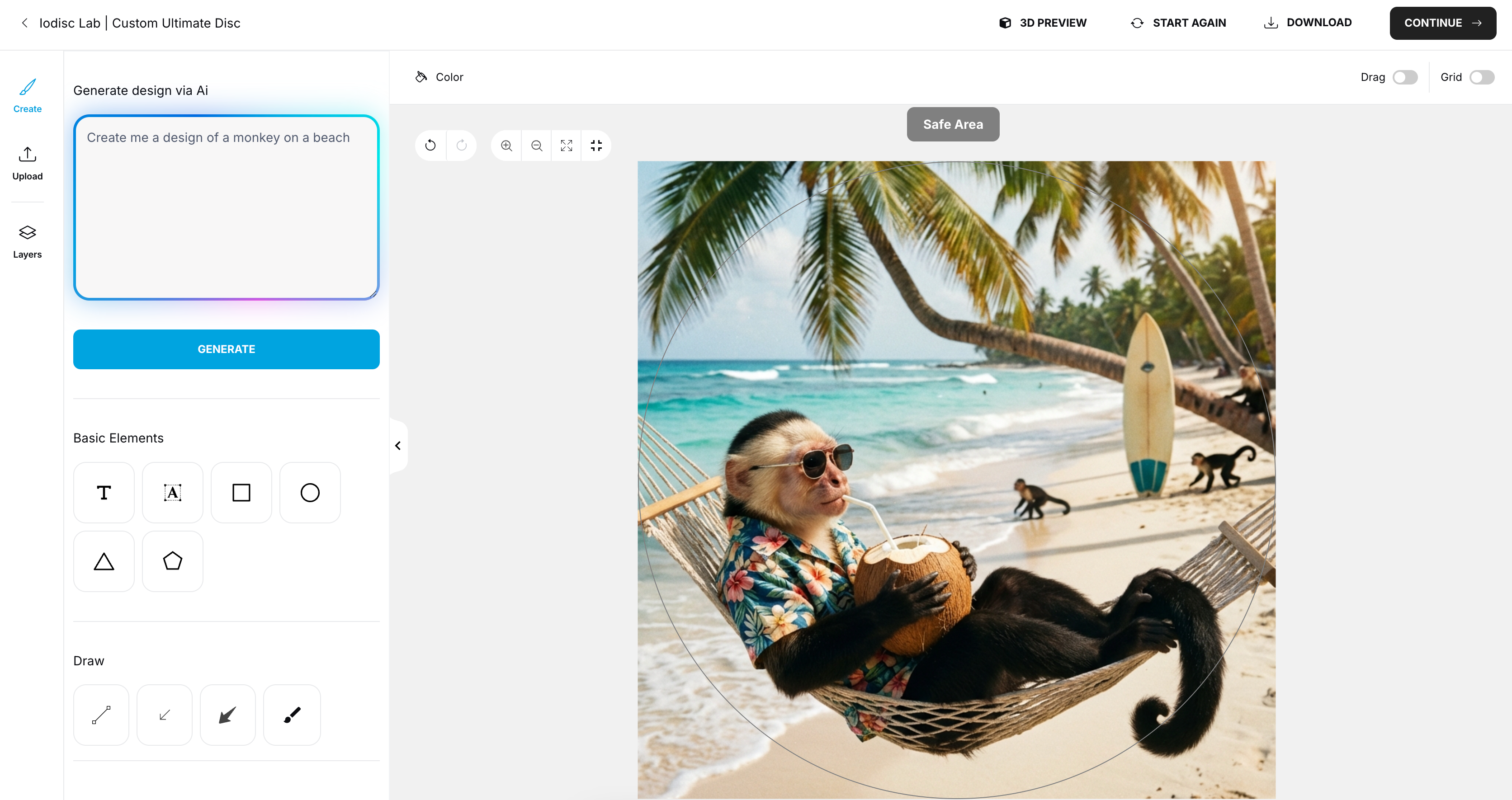Switch to the Layers tab
The height and width of the screenshot is (800, 1512).
pos(28,241)
